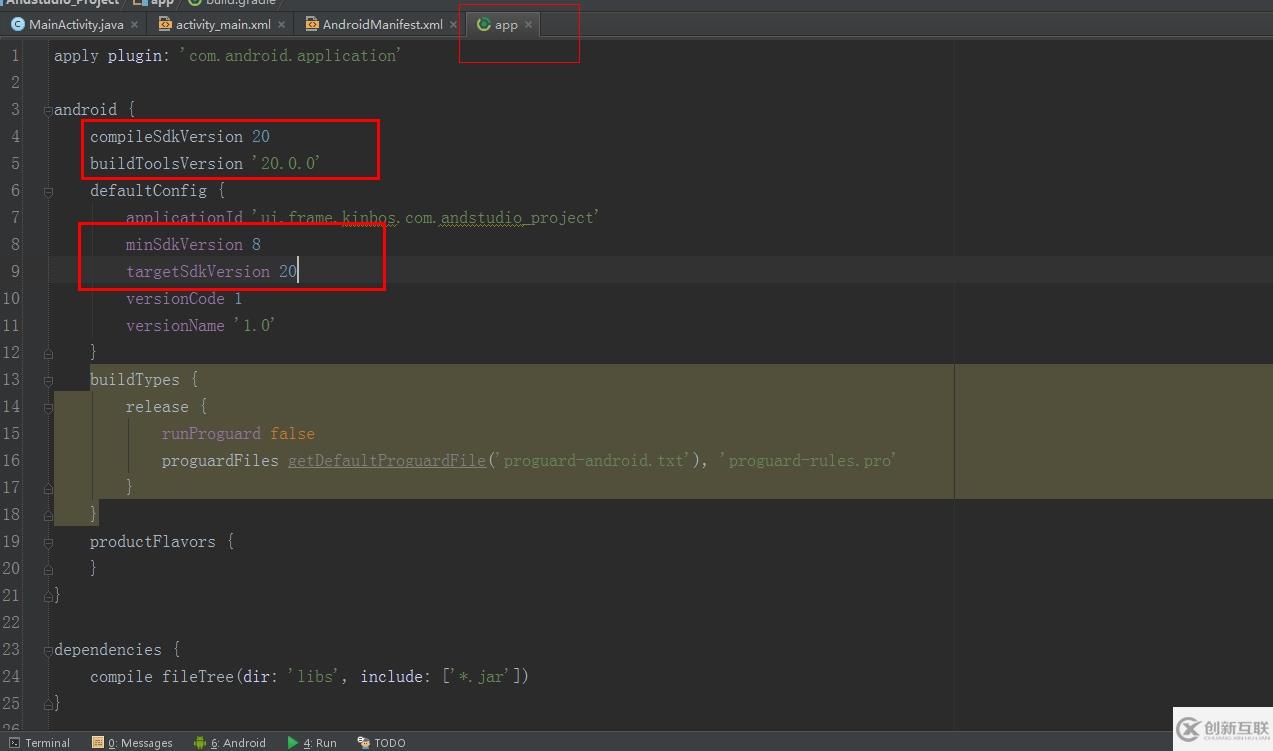Click the compileSdkVersion keyword
This screenshot has height=751, width=1273.
coord(166,137)
